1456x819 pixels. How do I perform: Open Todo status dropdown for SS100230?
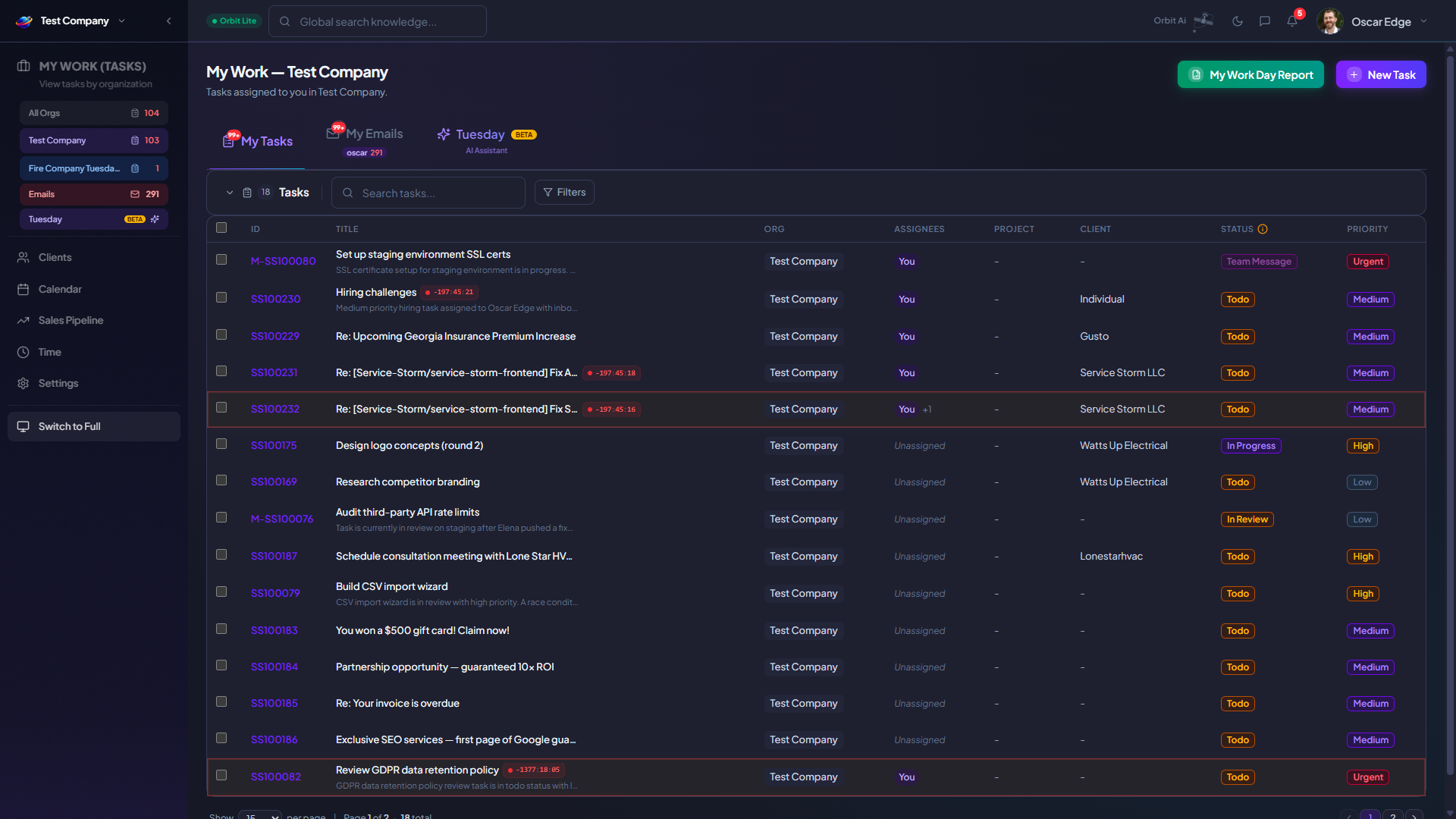tap(1238, 300)
